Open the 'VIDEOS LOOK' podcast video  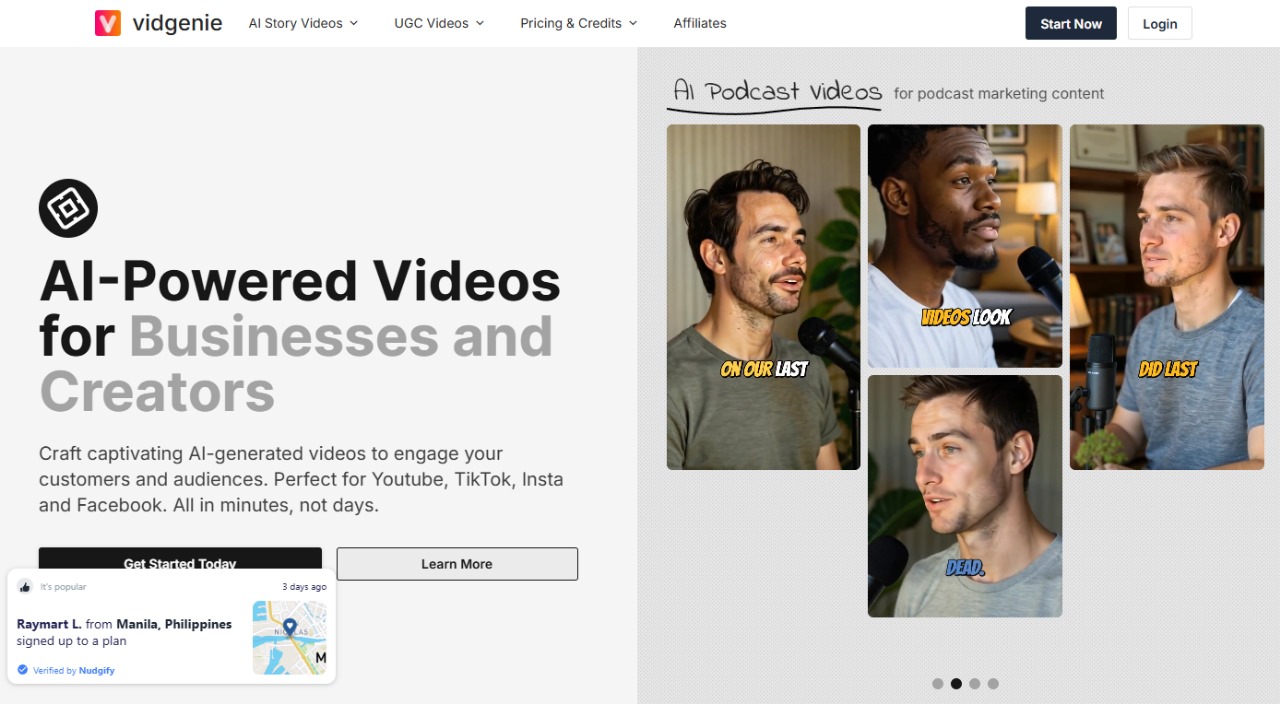[965, 246]
